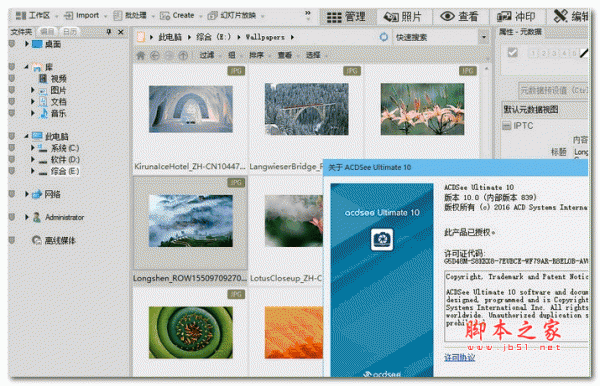Go up one folder level

pyautogui.click(x=183, y=55)
